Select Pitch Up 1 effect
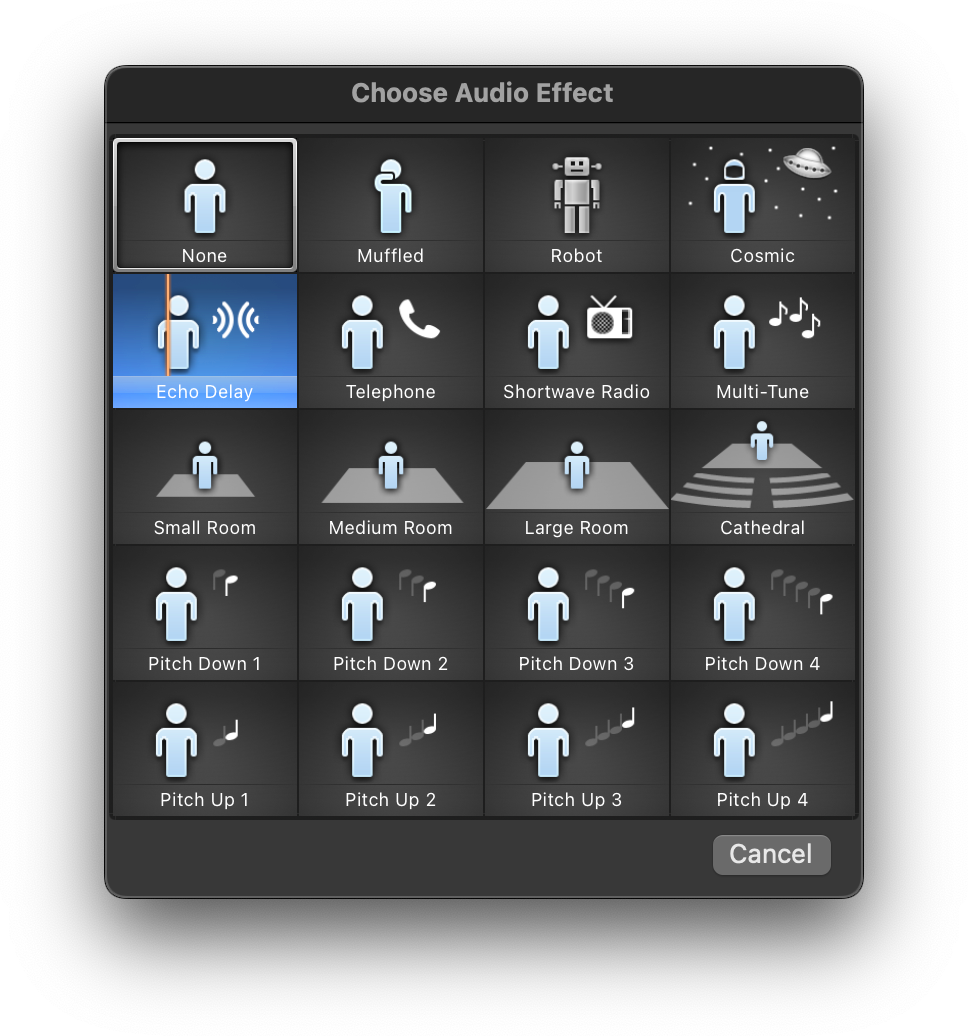The height and width of the screenshot is (1036, 968). (205, 749)
